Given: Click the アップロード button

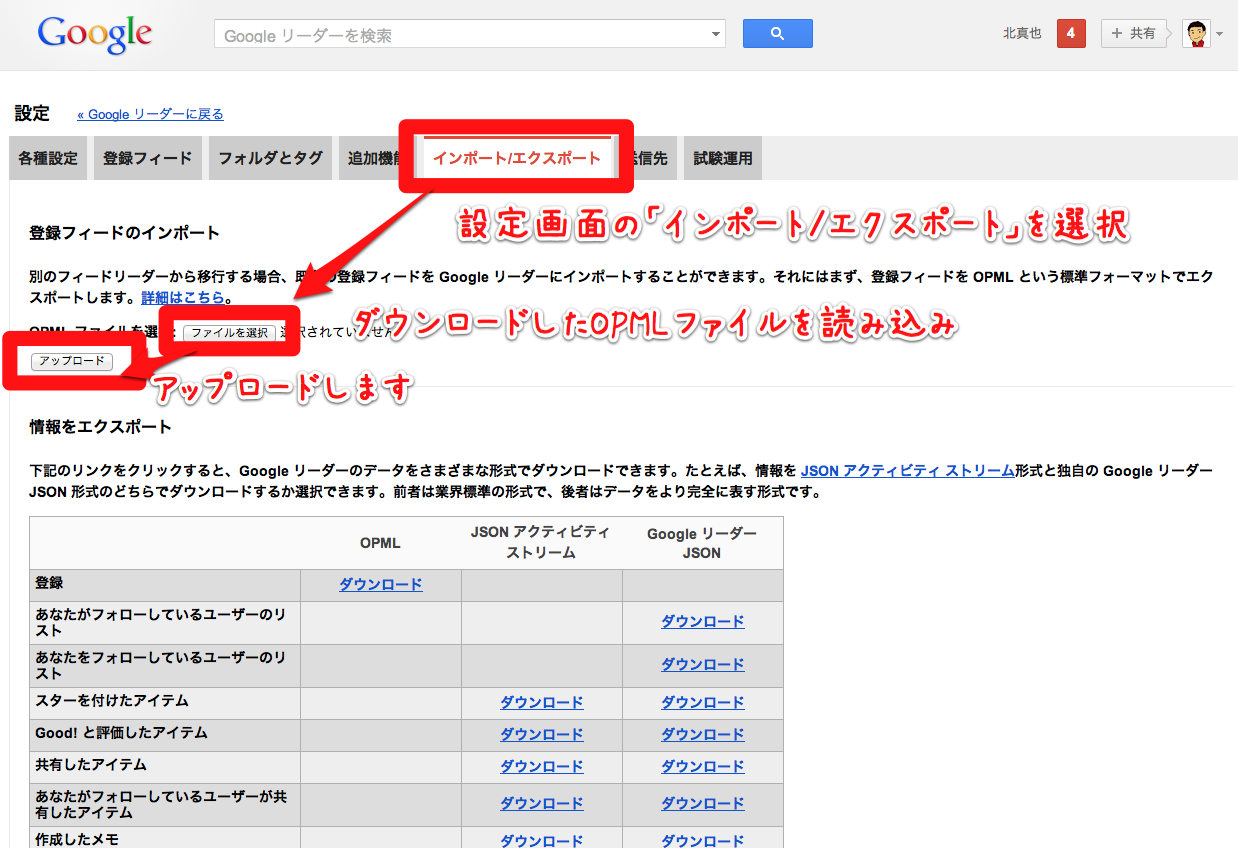Looking at the screenshot, I should coord(72,361).
